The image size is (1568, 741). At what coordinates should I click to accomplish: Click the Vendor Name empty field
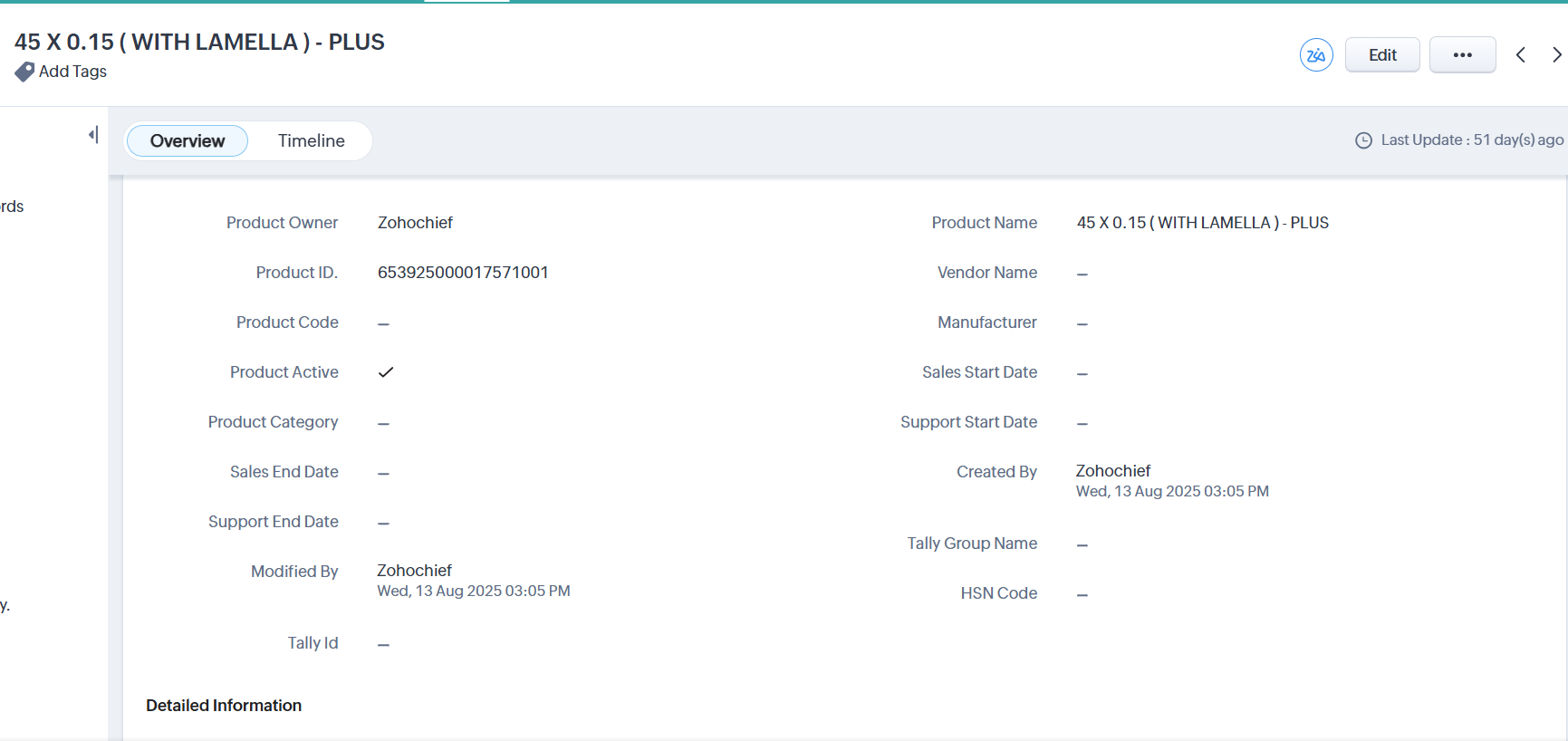point(1082,274)
